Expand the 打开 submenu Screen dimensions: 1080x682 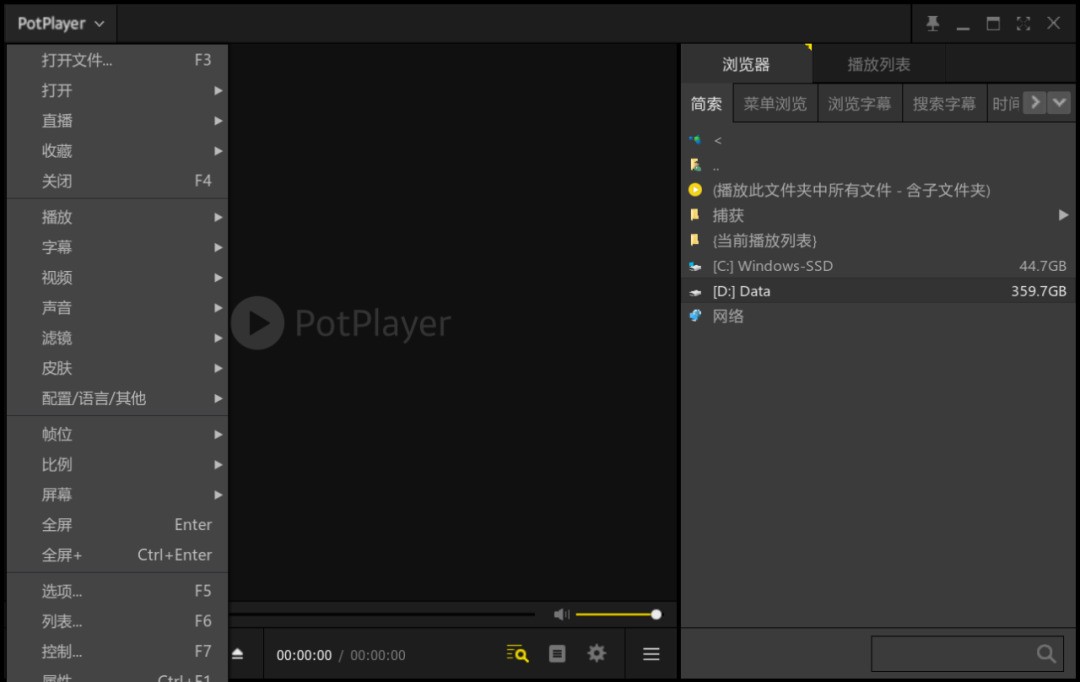[x=118, y=90]
